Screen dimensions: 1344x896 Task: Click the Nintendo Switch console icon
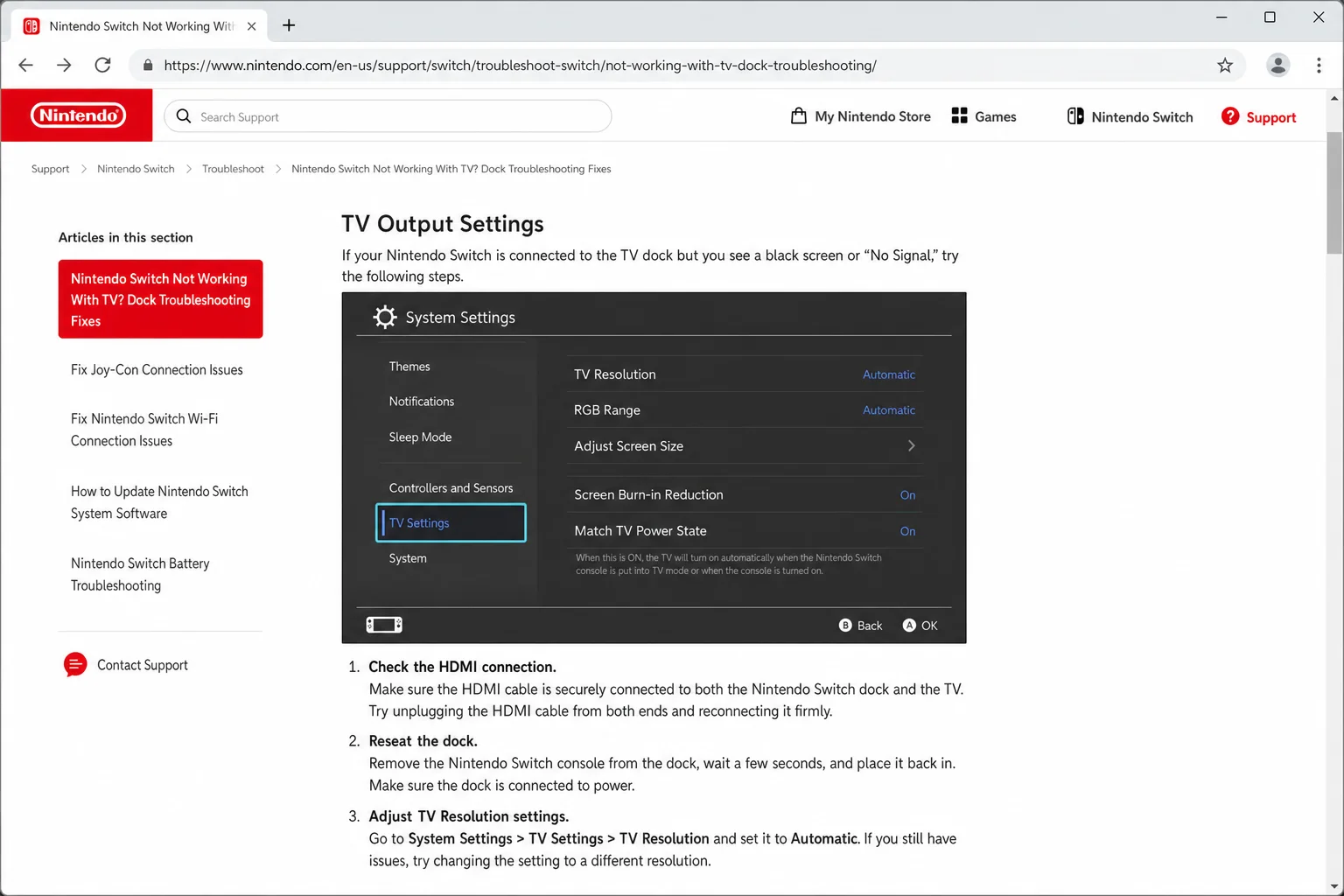tap(1075, 115)
